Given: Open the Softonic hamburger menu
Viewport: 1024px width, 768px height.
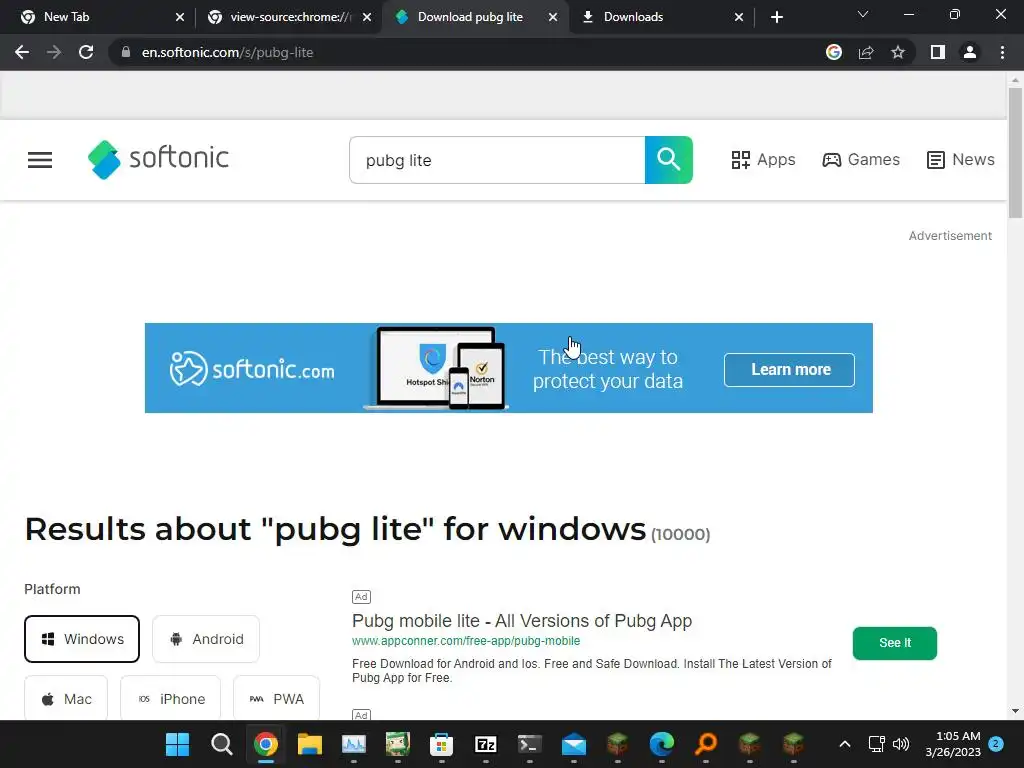Looking at the screenshot, I should (40, 160).
